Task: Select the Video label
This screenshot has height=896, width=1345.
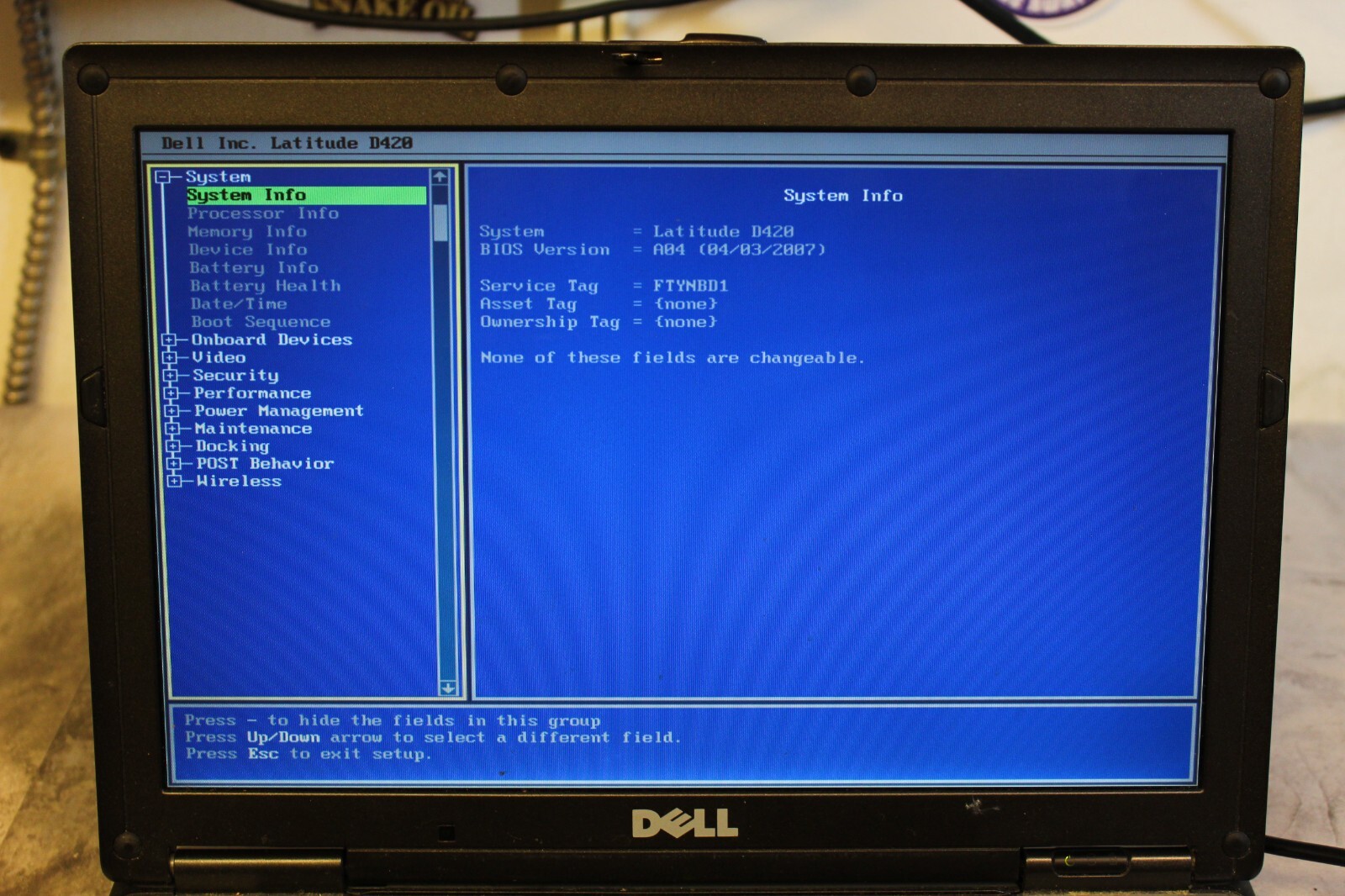Action: coord(219,357)
